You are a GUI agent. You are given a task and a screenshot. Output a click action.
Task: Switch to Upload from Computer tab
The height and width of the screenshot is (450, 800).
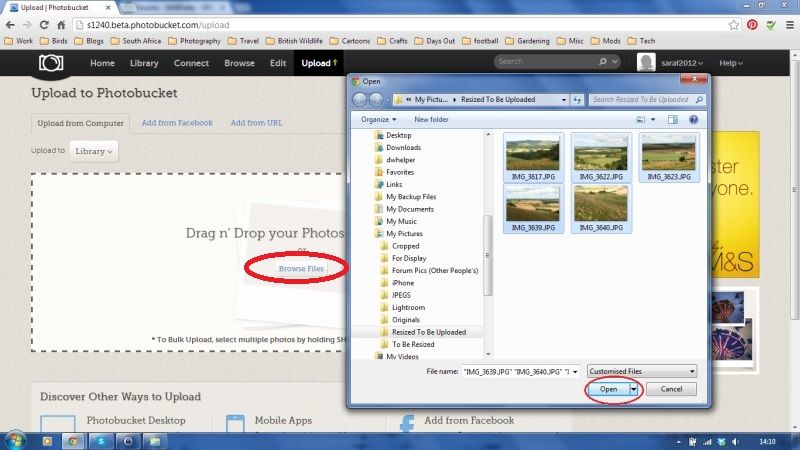pyautogui.click(x=80, y=123)
